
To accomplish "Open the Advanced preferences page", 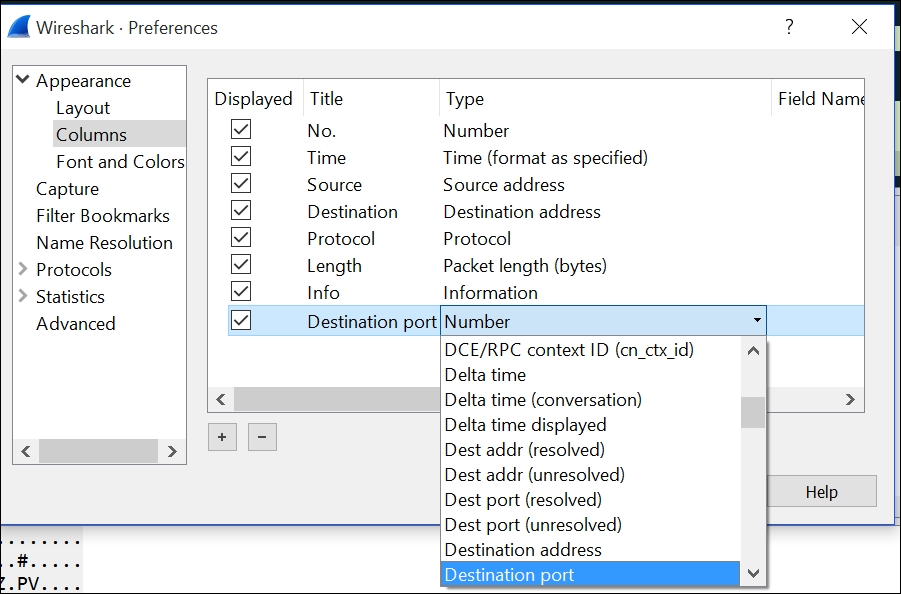I will coord(76,324).
